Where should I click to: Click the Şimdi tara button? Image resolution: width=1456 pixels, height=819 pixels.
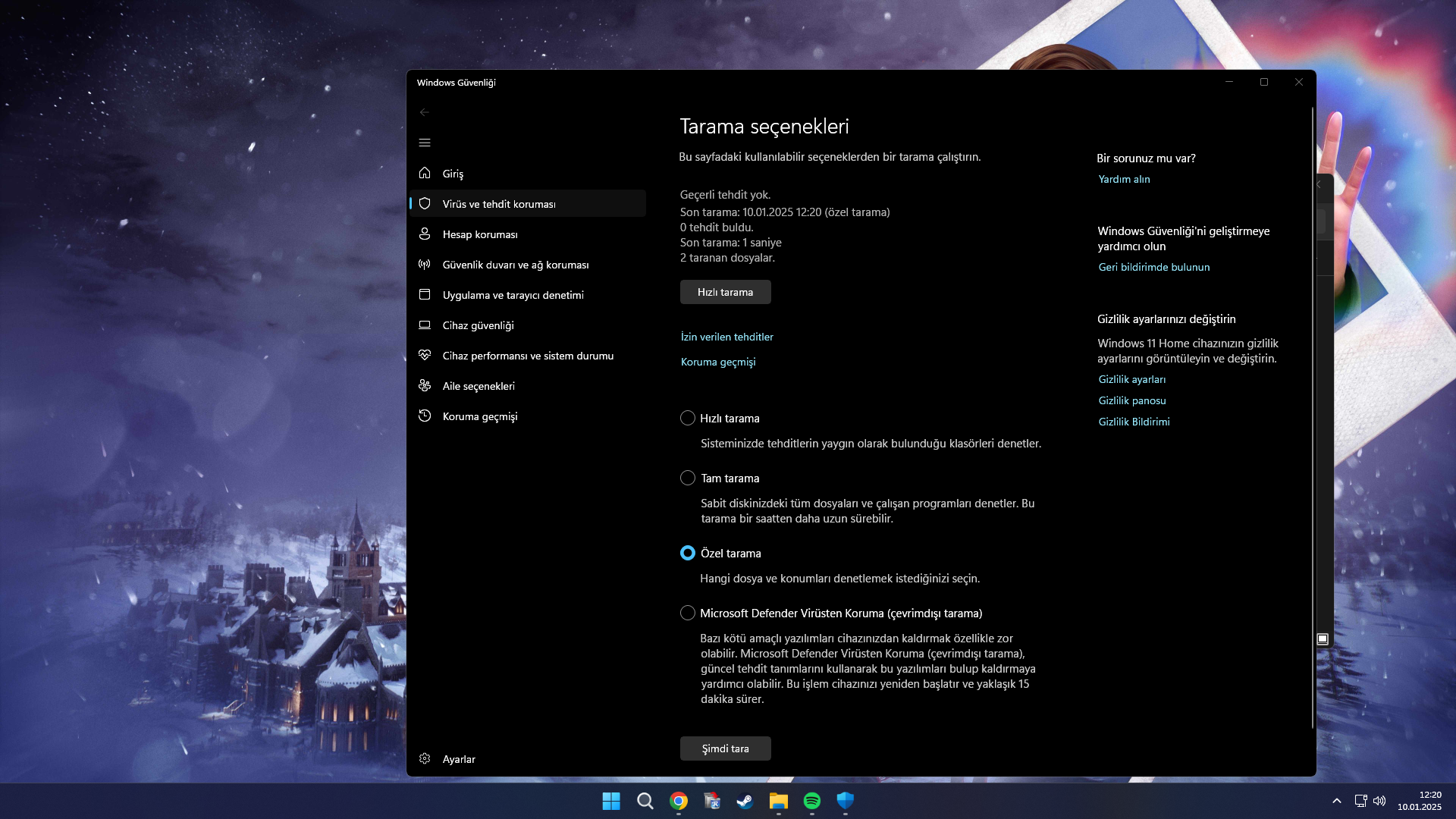725,748
